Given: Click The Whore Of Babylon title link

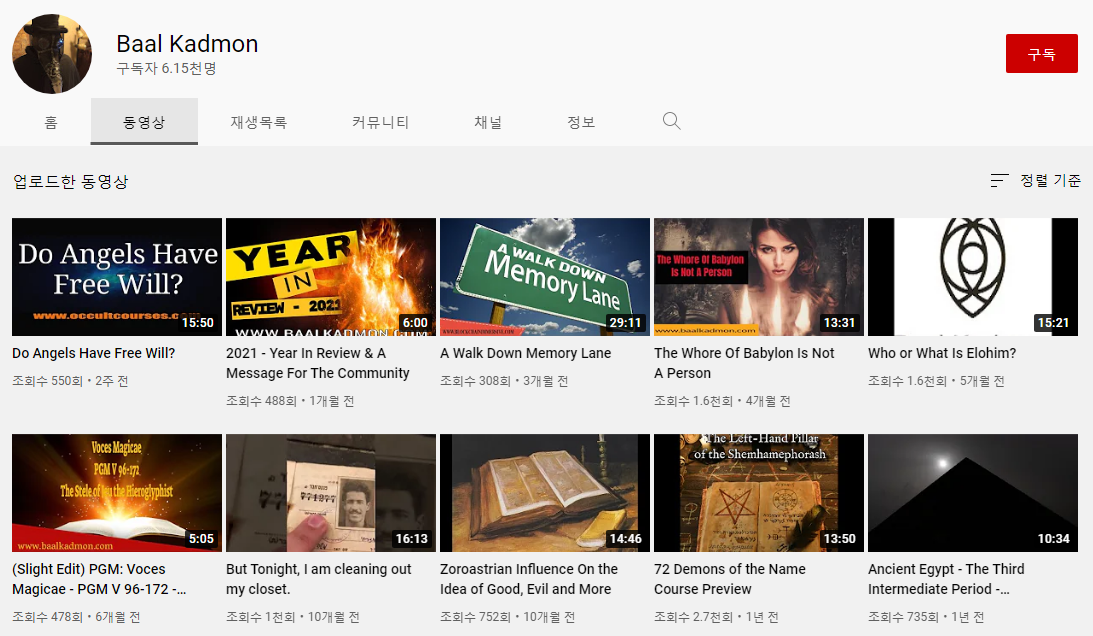Looking at the screenshot, I should click(x=744, y=363).
